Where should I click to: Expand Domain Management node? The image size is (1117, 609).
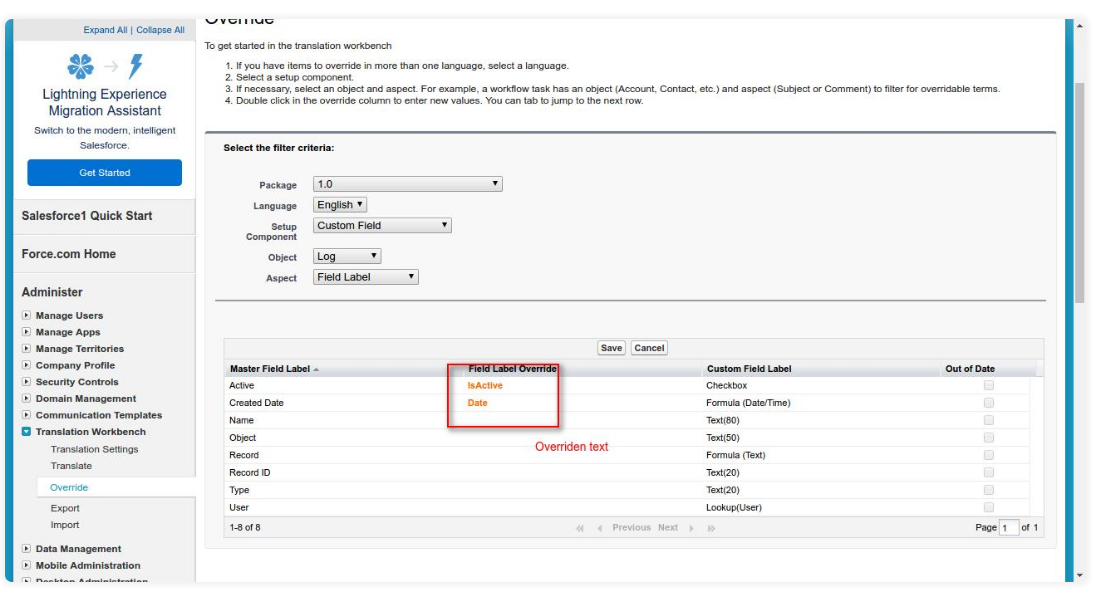26,398
